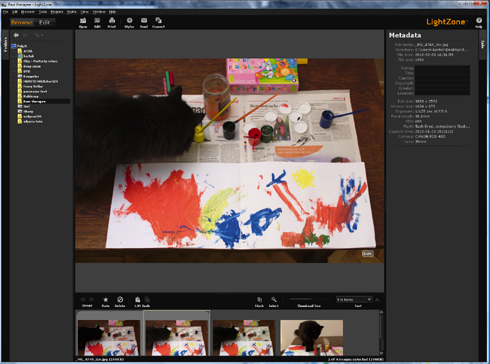Image resolution: width=490 pixels, height=364 pixels.
Task: Select the Raw therapee folder in tree
Action: tap(34, 101)
